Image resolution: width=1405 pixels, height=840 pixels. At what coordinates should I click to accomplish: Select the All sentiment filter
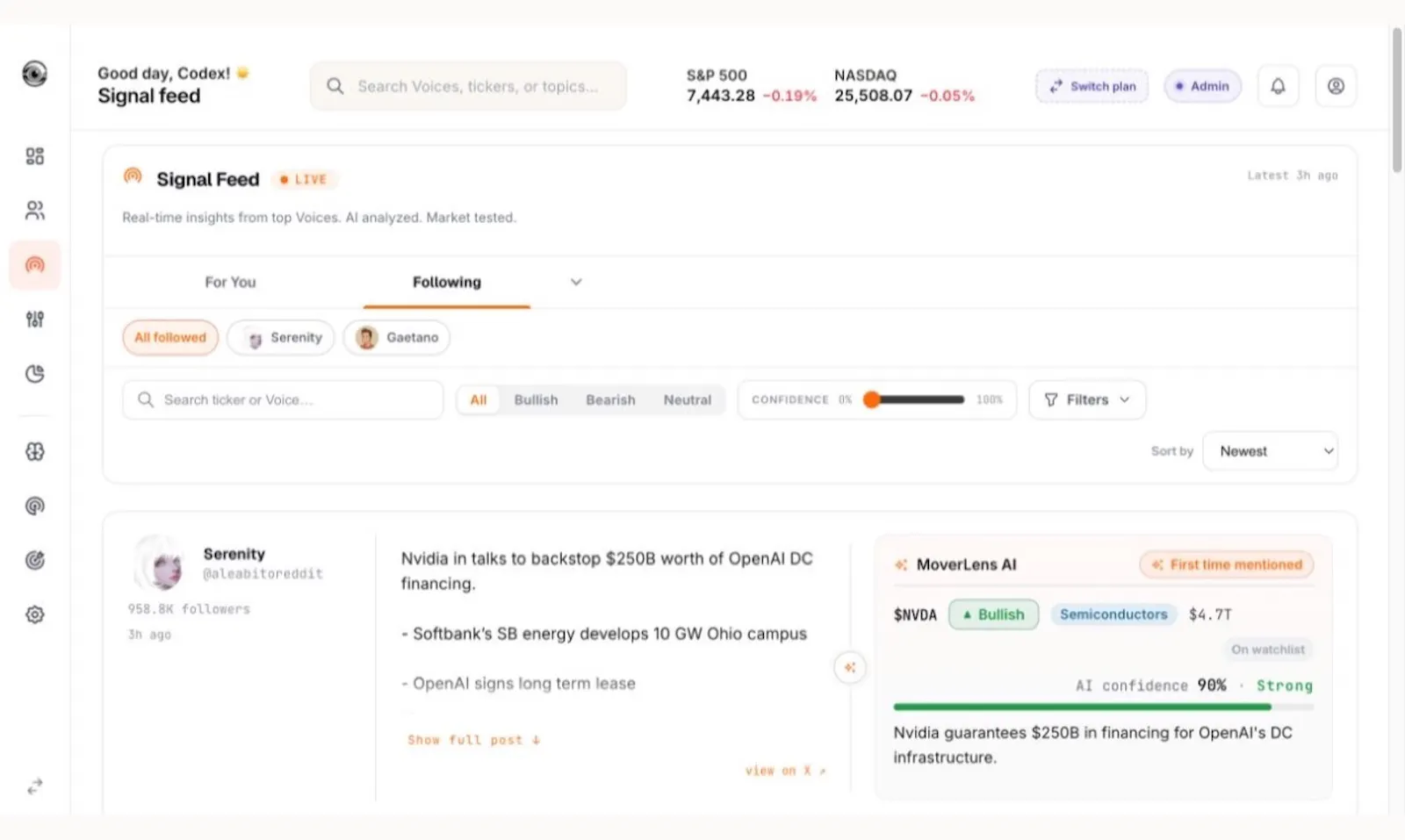478,400
